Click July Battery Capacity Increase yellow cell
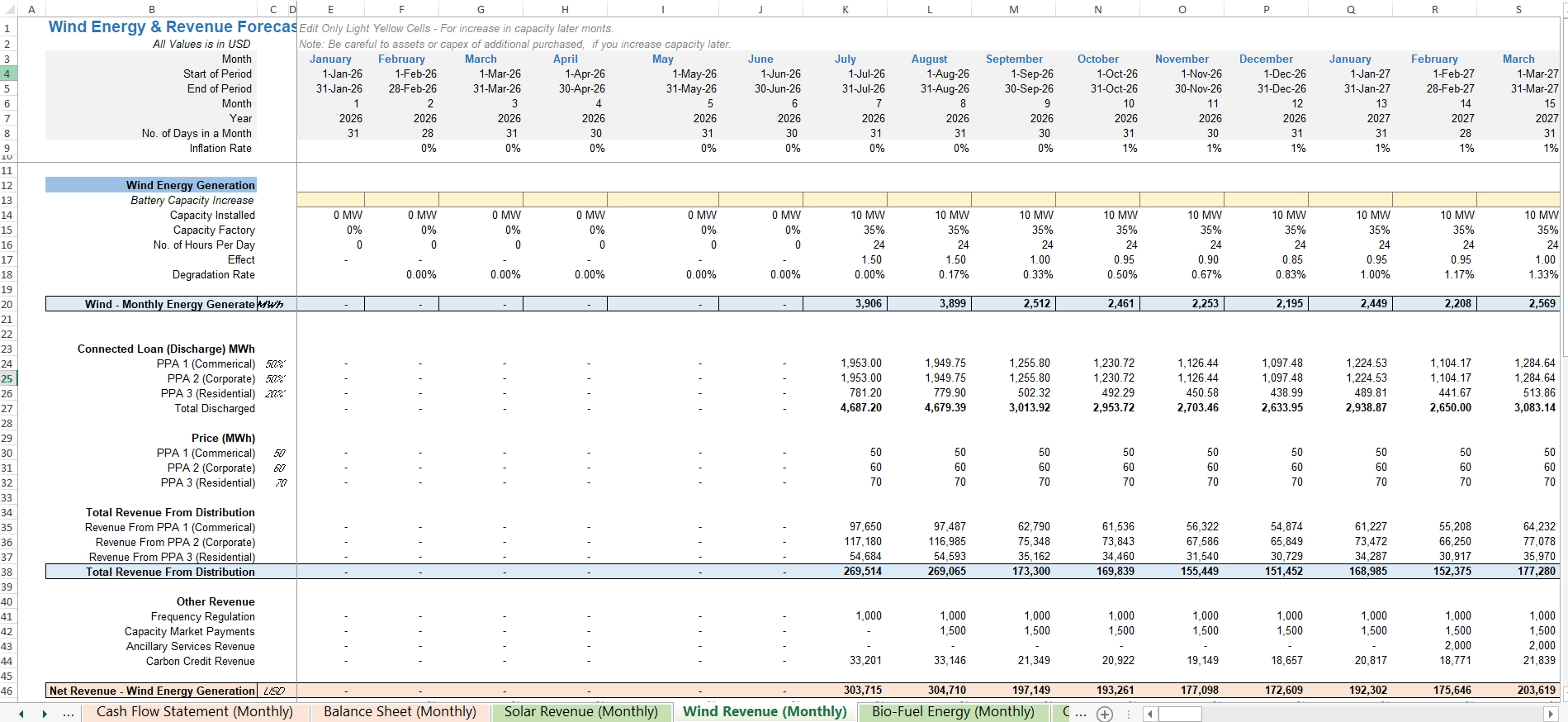The image size is (1568, 722). coord(845,200)
